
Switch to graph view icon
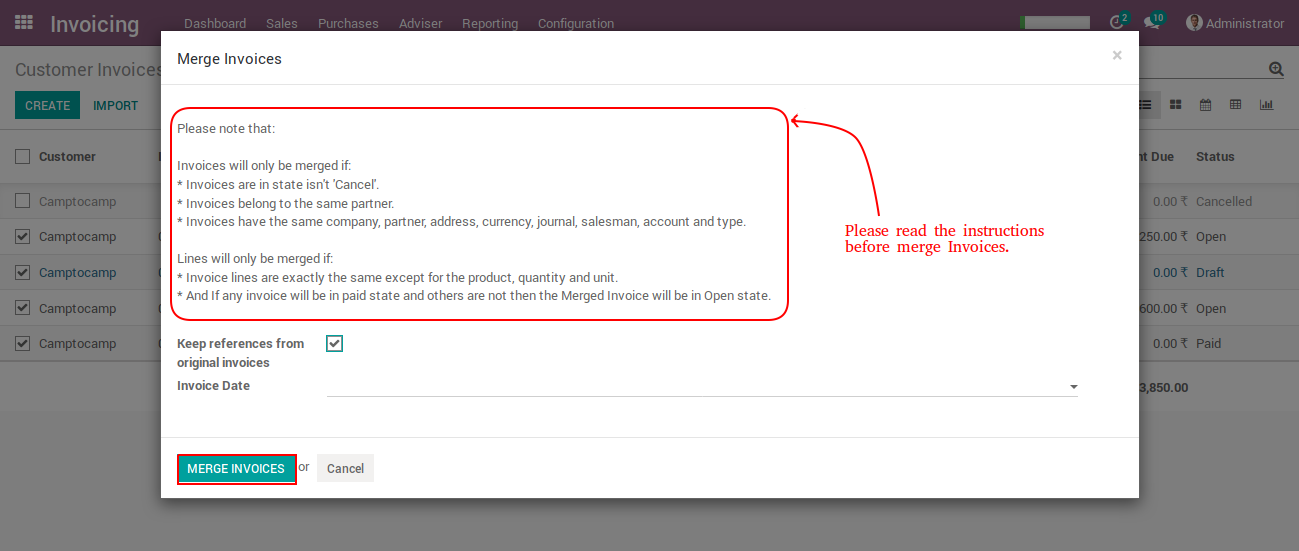click(1266, 105)
